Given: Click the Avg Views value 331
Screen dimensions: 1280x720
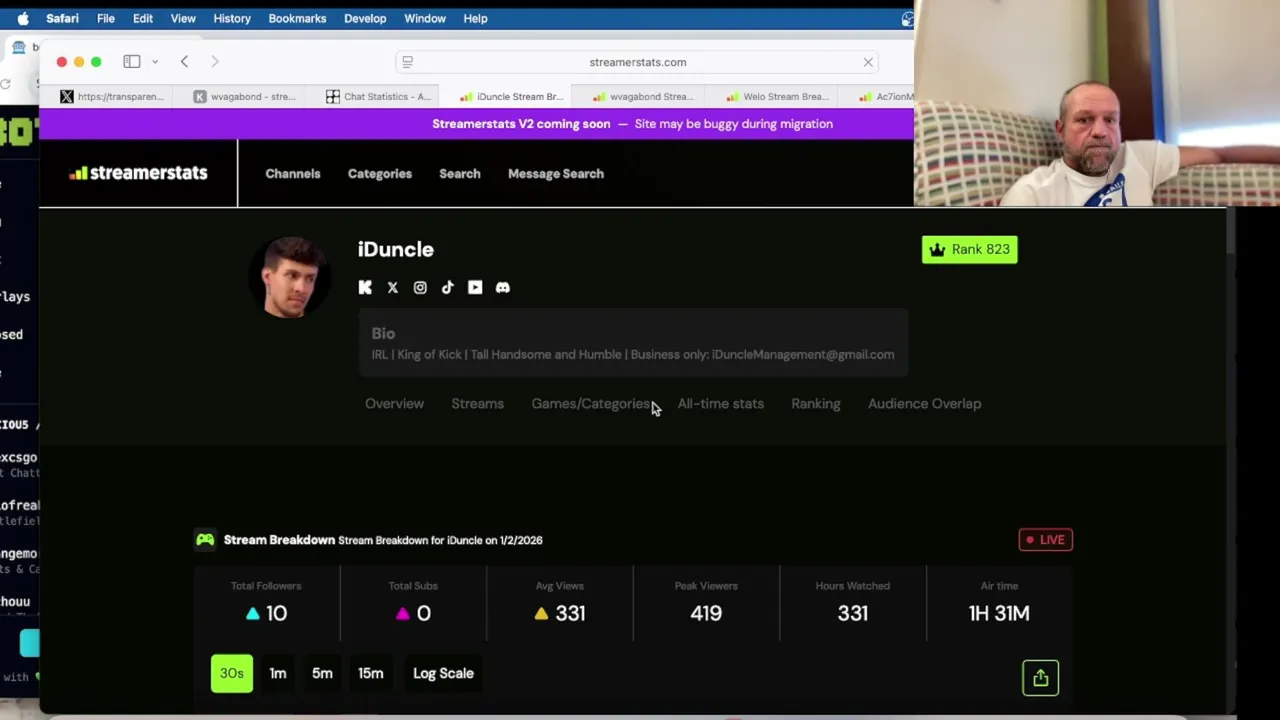Looking at the screenshot, I should pyautogui.click(x=570, y=613).
